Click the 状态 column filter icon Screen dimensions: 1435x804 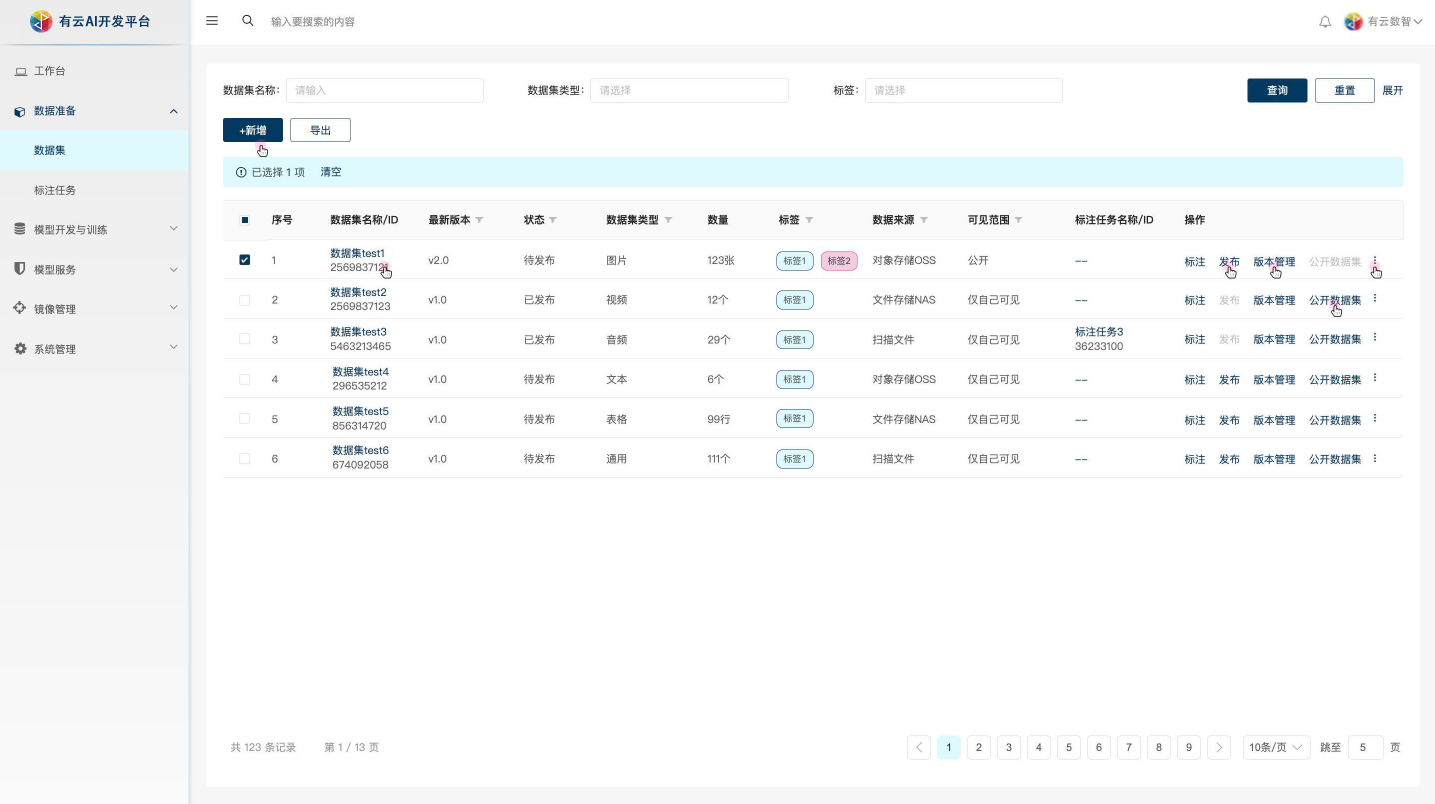[x=553, y=220]
